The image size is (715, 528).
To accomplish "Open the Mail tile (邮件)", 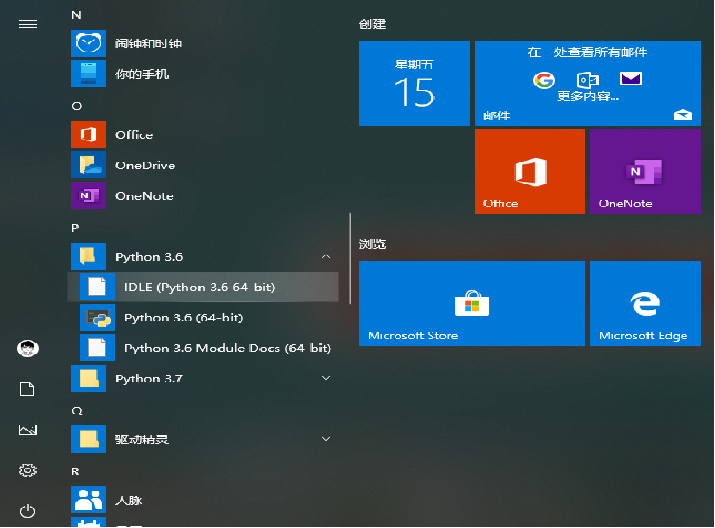I will click(588, 83).
